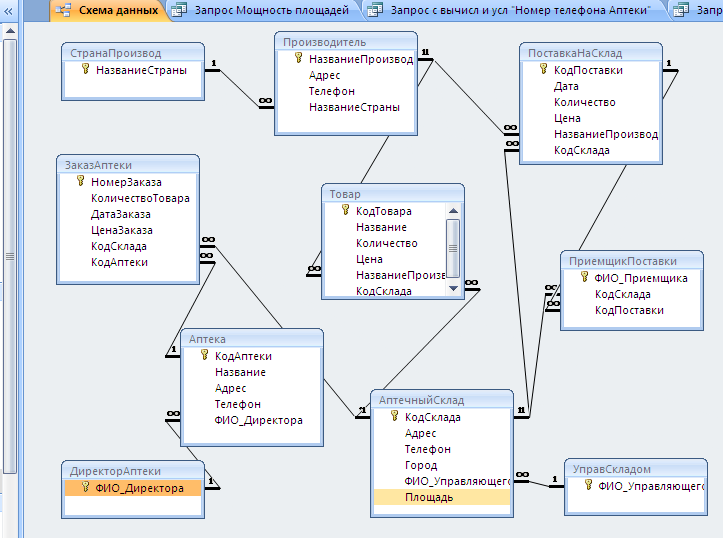Image resolution: width=723 pixels, height=538 pixels.
Task: Select field ДатаЗаказа in ЗаказАптеки
Action: tap(121, 214)
